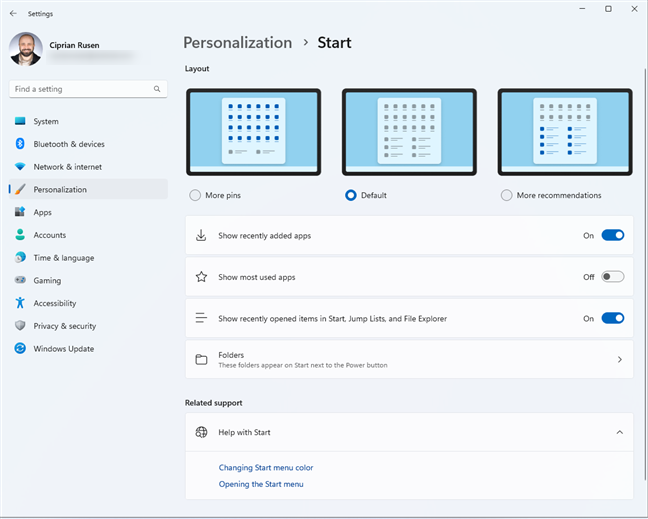Maximize the Settings window
Viewport: 648px width, 519px height.
(x=608, y=9)
